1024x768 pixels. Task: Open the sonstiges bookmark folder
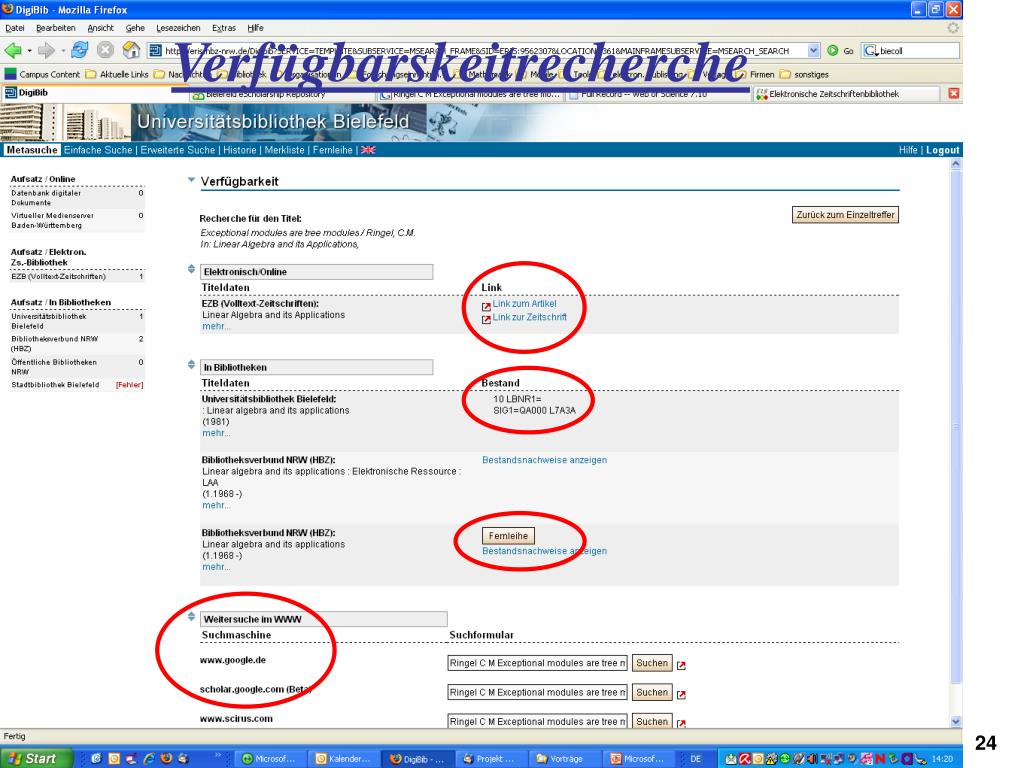pyautogui.click(x=804, y=74)
